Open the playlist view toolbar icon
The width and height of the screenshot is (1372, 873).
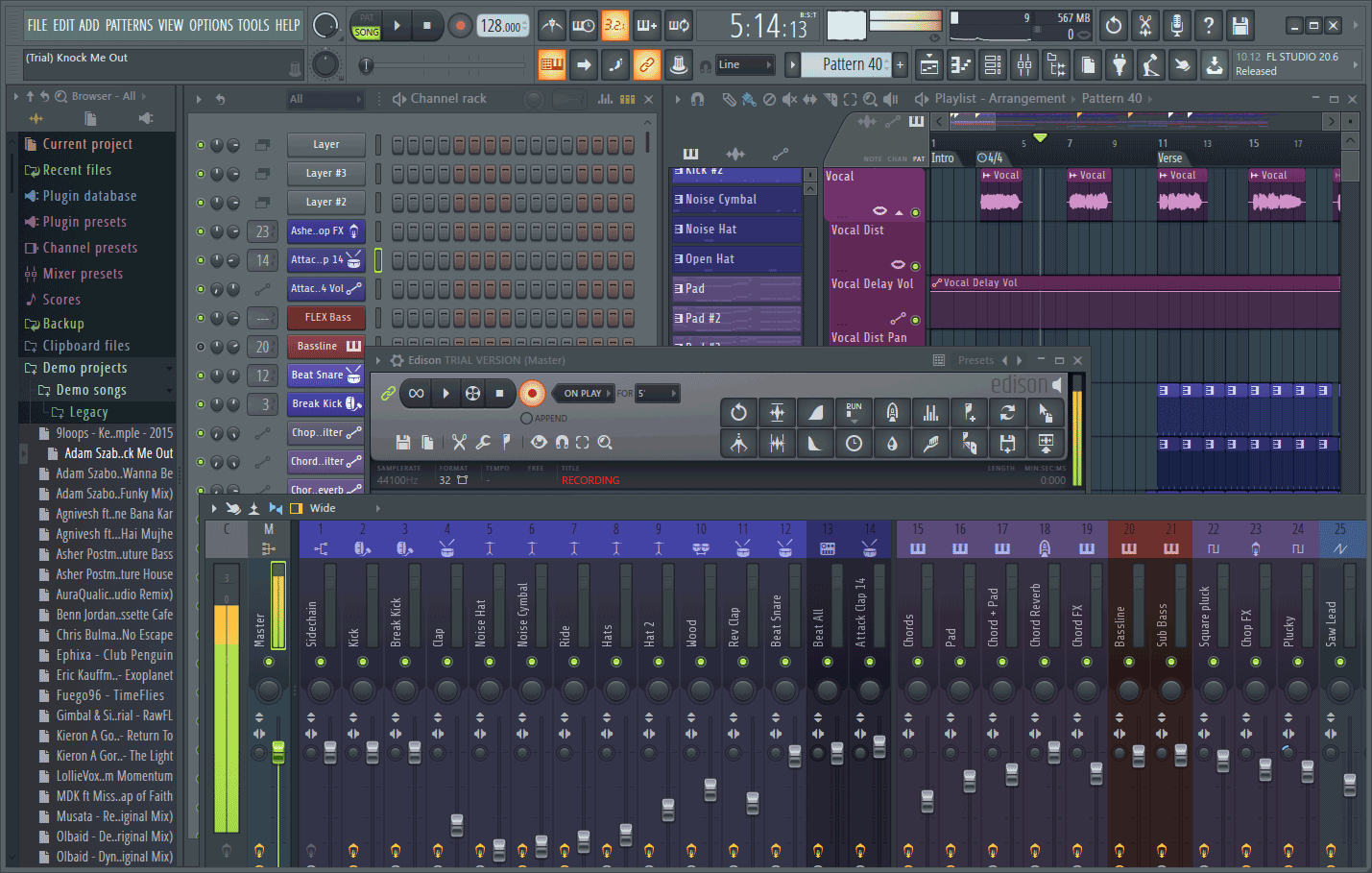[x=929, y=65]
